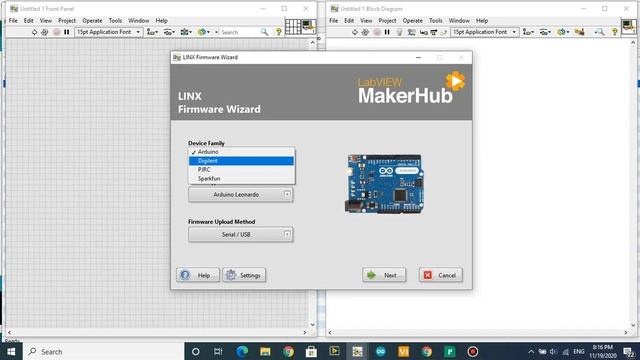640x360 pixels.
Task: Open Edit menu in Block Diagram
Action: point(349,20)
